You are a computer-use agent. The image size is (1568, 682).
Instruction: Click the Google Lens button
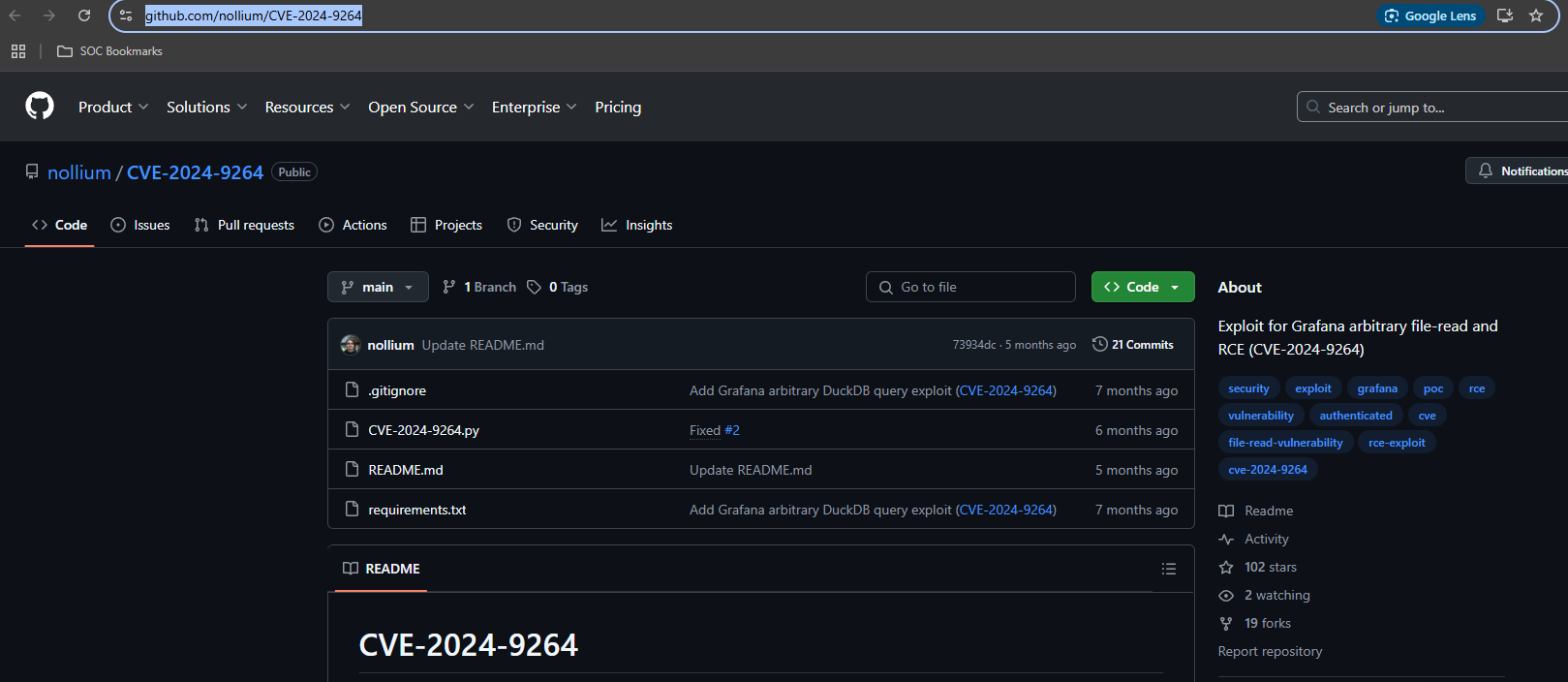click(1430, 15)
